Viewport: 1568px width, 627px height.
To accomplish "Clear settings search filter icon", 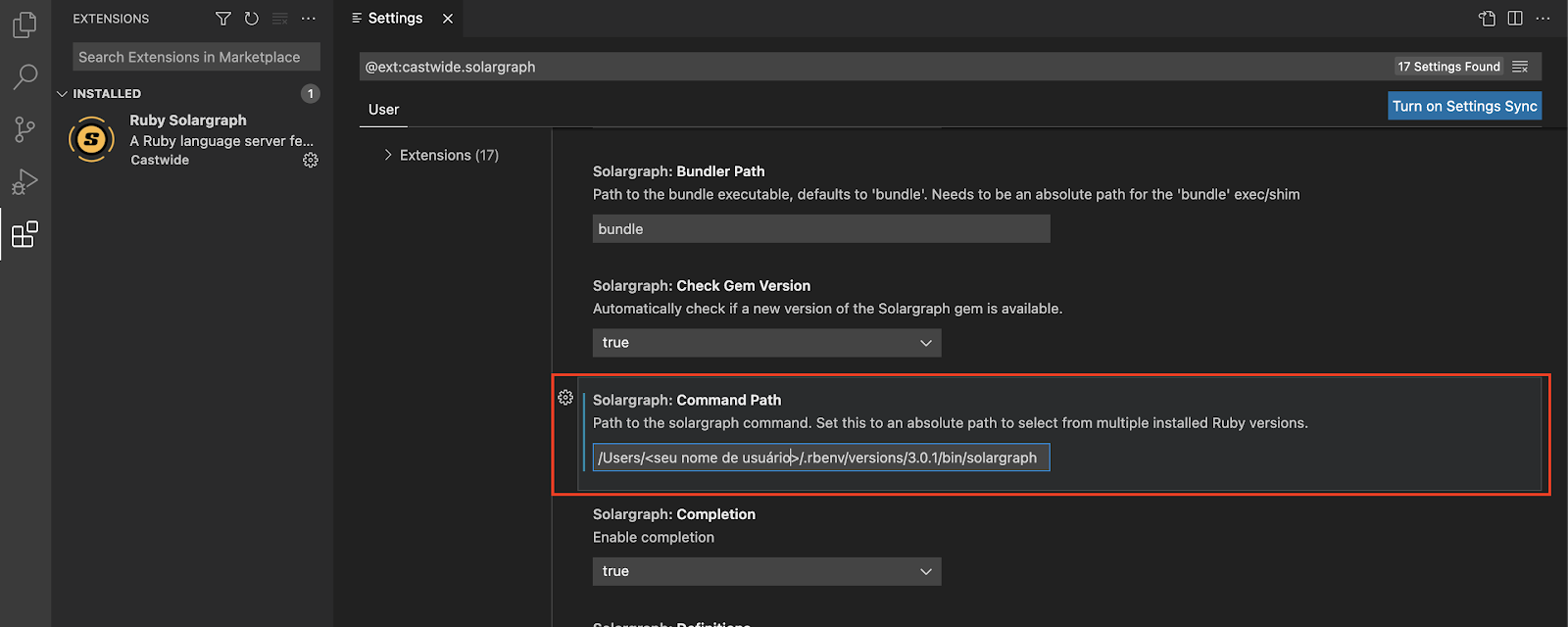I will (1520, 67).
